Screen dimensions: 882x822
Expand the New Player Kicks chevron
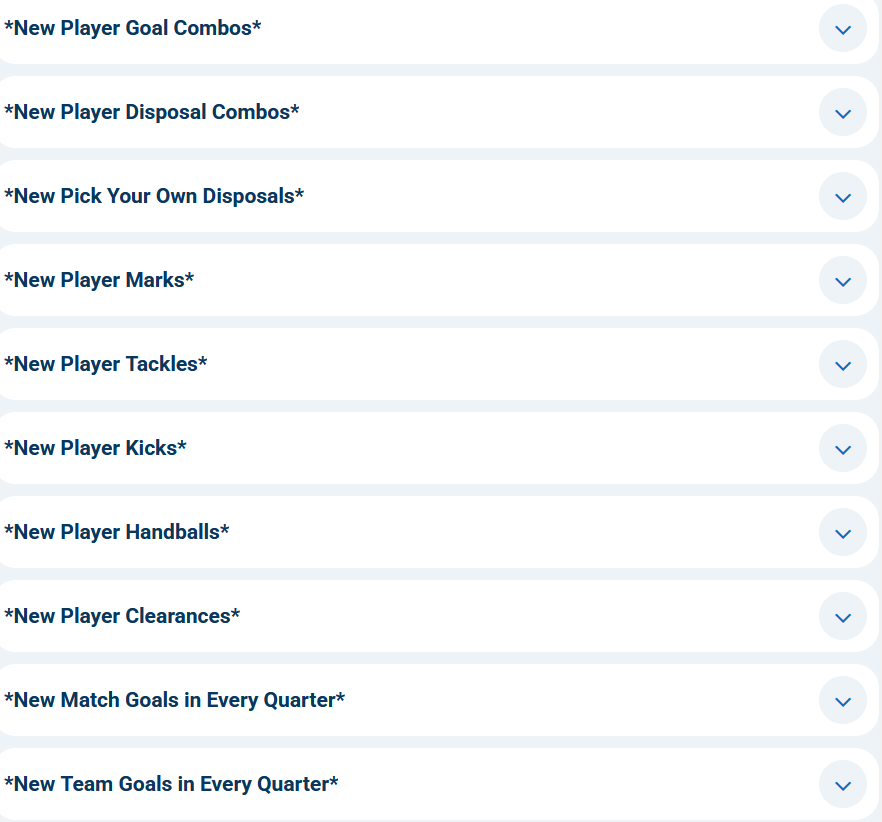click(843, 448)
